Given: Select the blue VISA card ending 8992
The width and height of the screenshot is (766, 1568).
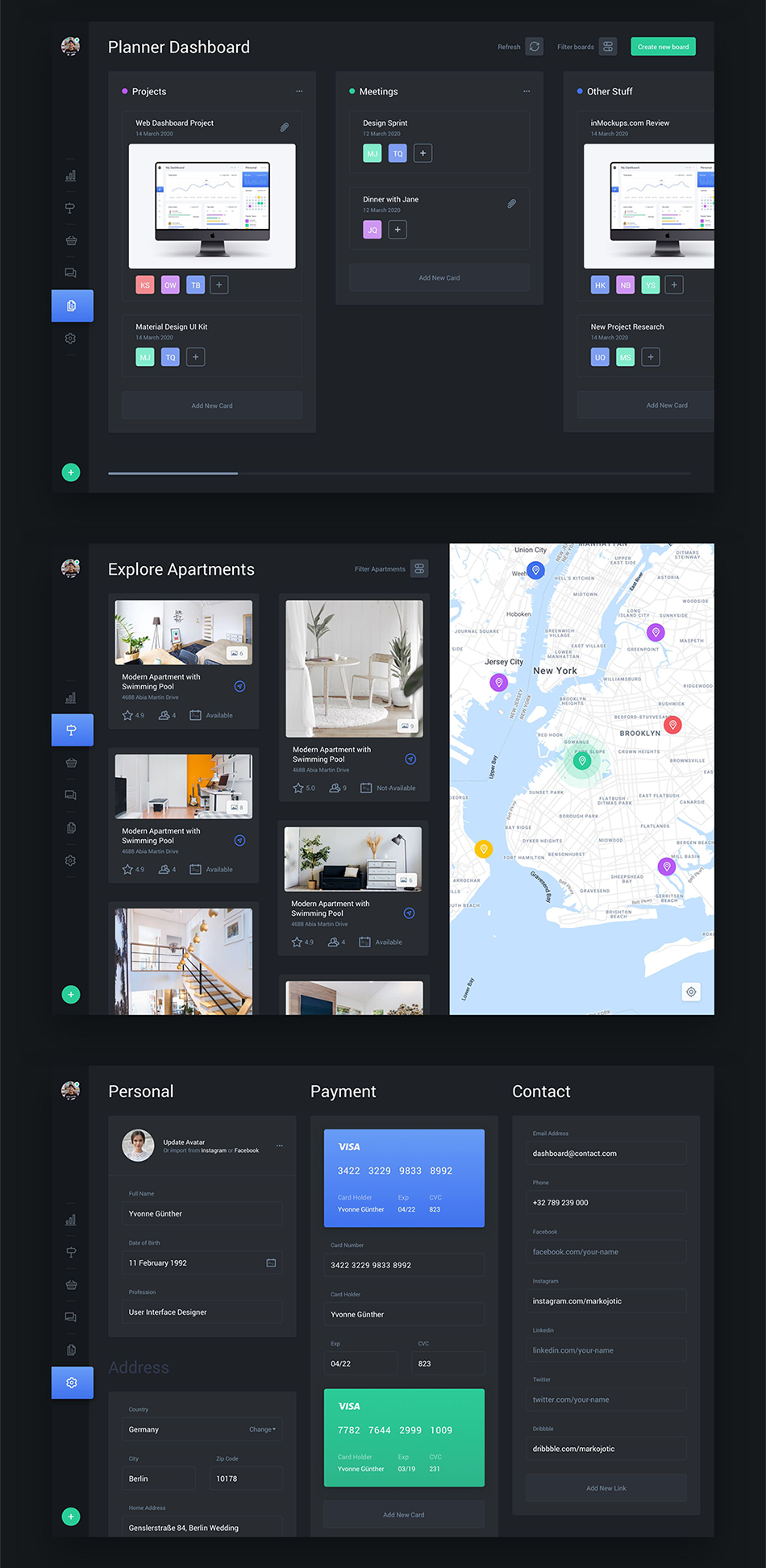Looking at the screenshot, I should 404,1178.
